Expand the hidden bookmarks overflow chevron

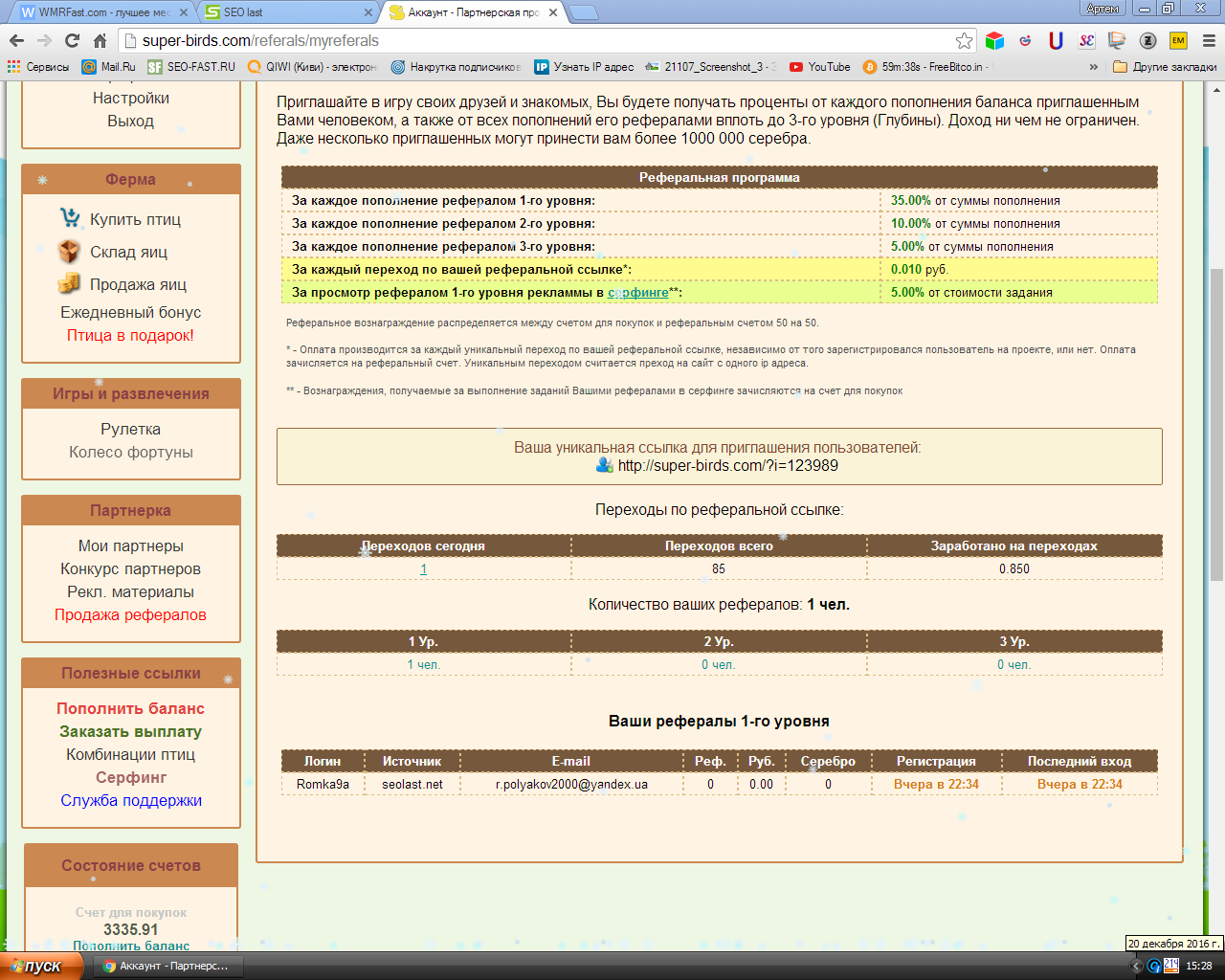click(1094, 67)
